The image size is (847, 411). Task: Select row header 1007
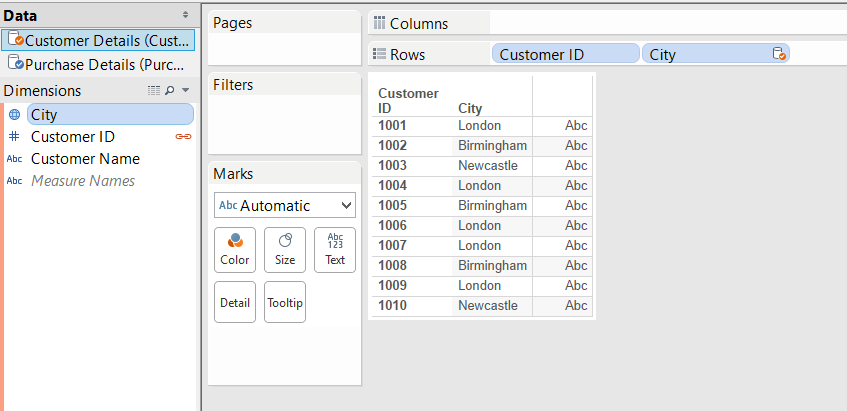tap(392, 246)
